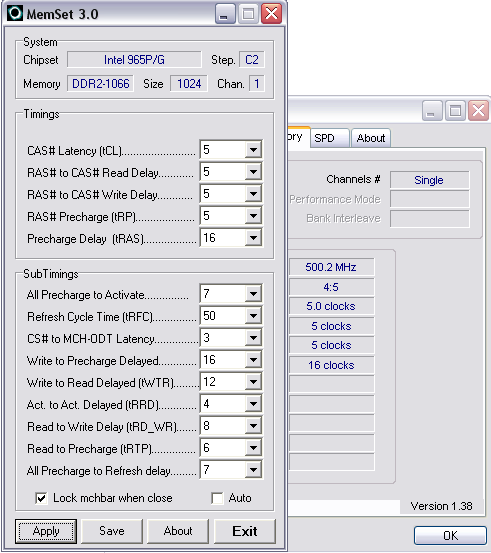Open RAS# to CAS# Read Delay dropdown

[x=253, y=172]
